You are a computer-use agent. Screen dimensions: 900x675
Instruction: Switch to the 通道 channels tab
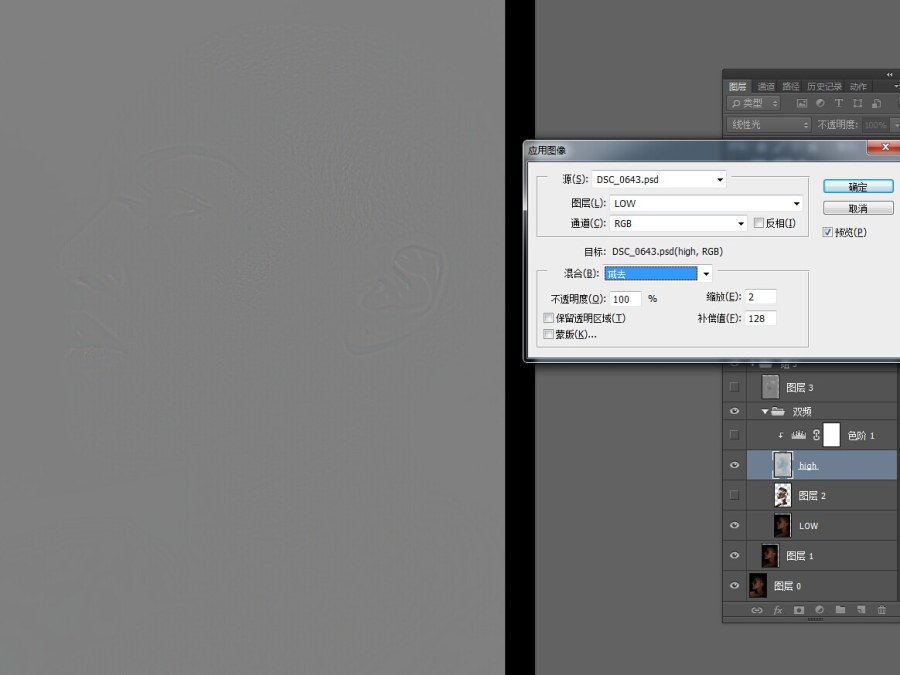(766, 87)
